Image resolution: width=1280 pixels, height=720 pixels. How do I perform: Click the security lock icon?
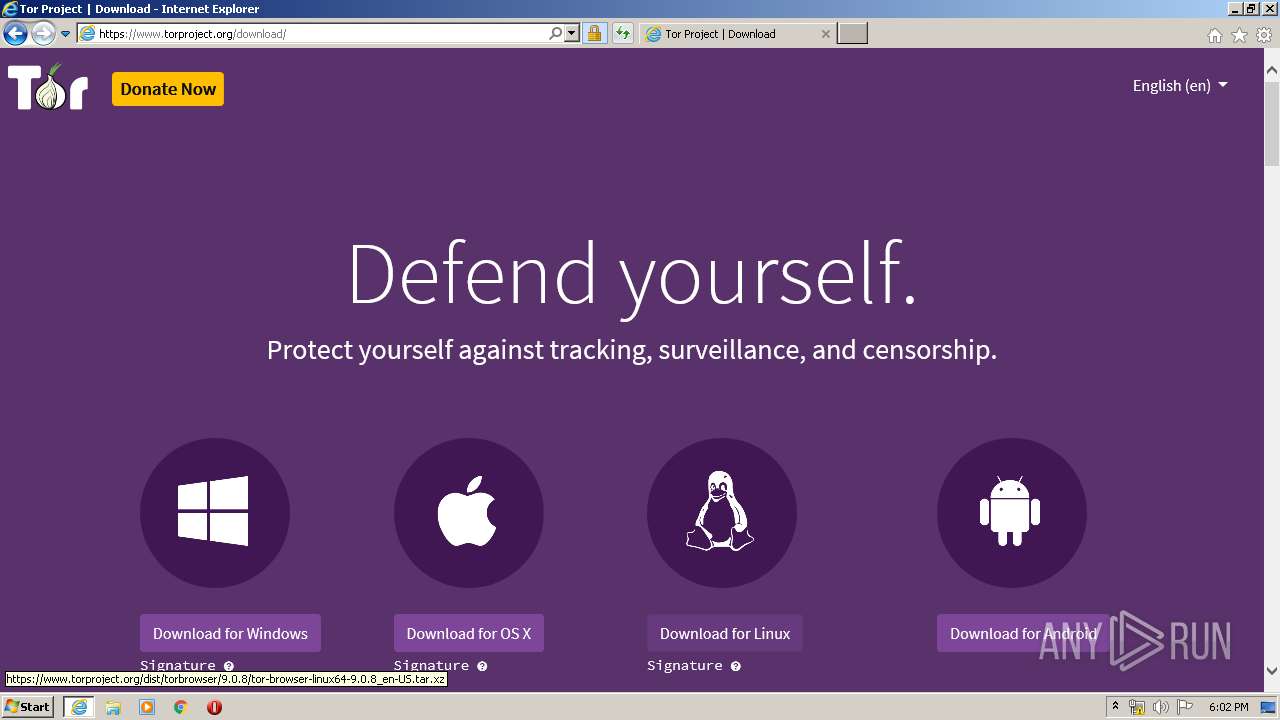[x=594, y=34]
